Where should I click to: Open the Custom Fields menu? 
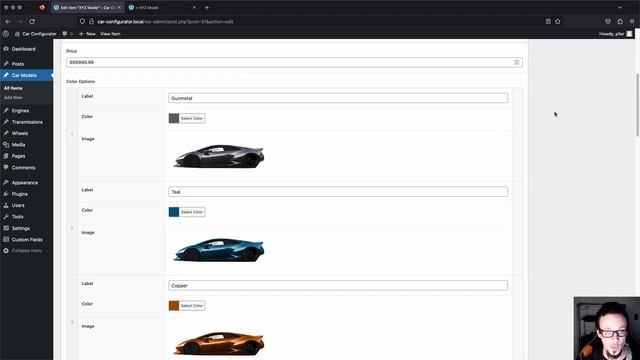pyautogui.click(x=26, y=240)
